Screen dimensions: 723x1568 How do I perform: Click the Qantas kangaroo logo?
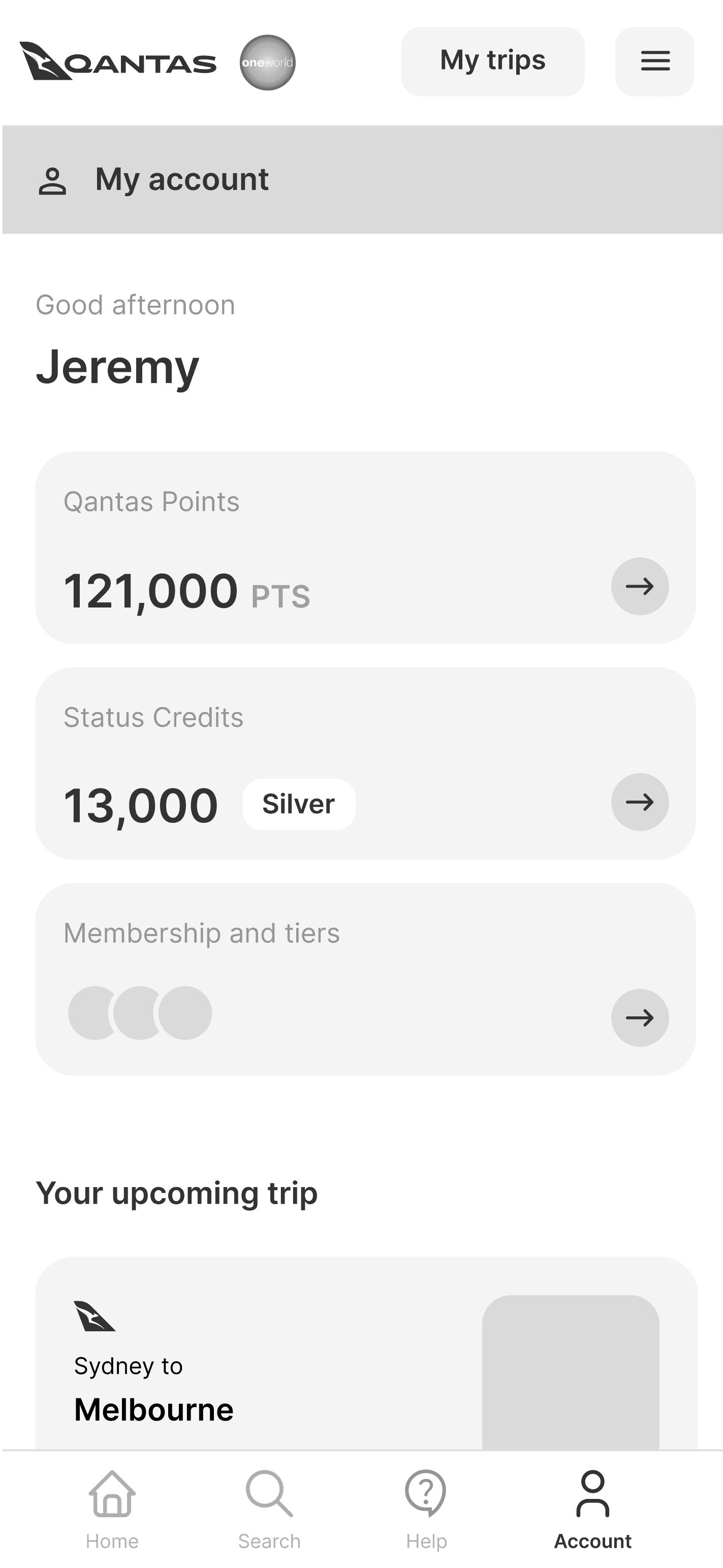click(x=117, y=61)
